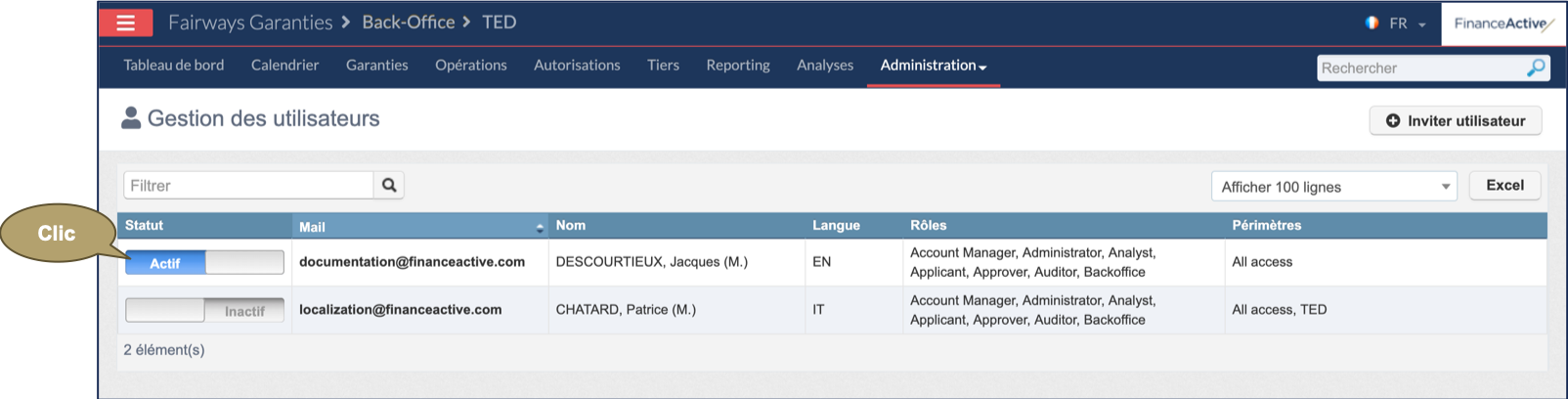Image resolution: width=1568 pixels, height=399 pixels.
Task: Click into the Filtrer input field
Action: pyautogui.click(x=248, y=185)
